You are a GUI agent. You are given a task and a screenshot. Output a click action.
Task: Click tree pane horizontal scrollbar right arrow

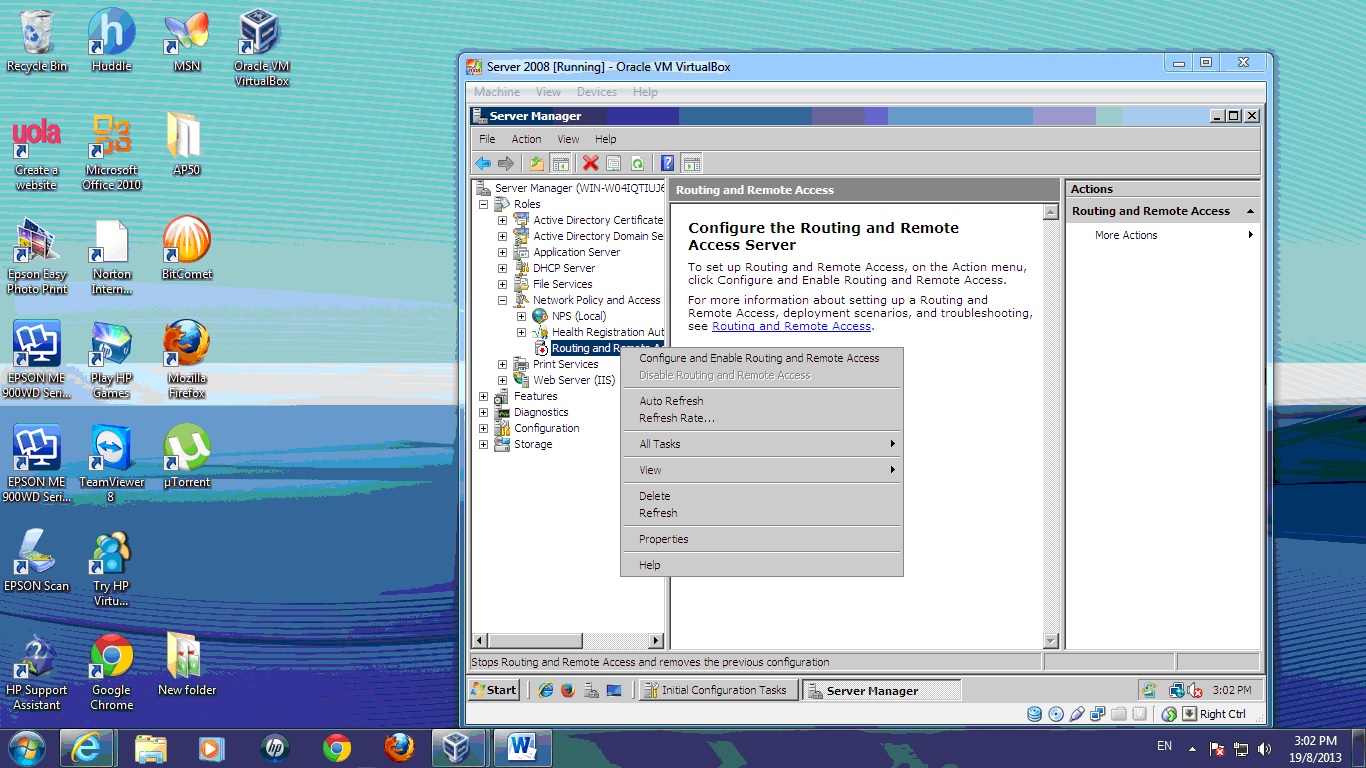pyautogui.click(x=657, y=640)
